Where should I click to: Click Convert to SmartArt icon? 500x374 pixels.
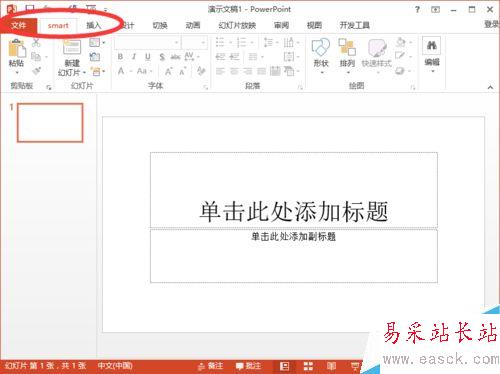(289, 71)
